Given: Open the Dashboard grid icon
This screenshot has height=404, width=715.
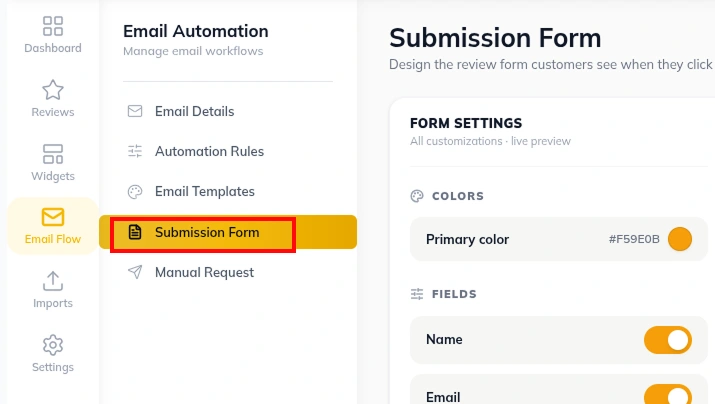Looking at the screenshot, I should coord(53,26).
